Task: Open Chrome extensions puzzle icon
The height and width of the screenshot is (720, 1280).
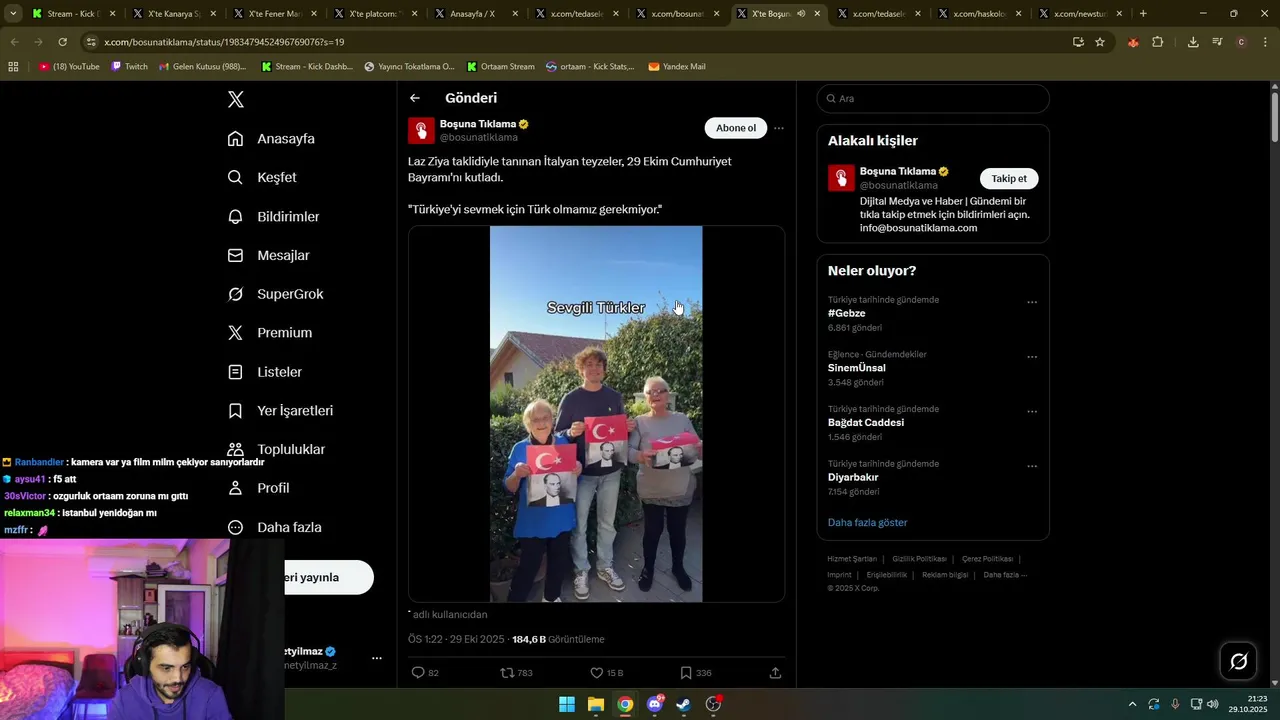Action: [1158, 42]
